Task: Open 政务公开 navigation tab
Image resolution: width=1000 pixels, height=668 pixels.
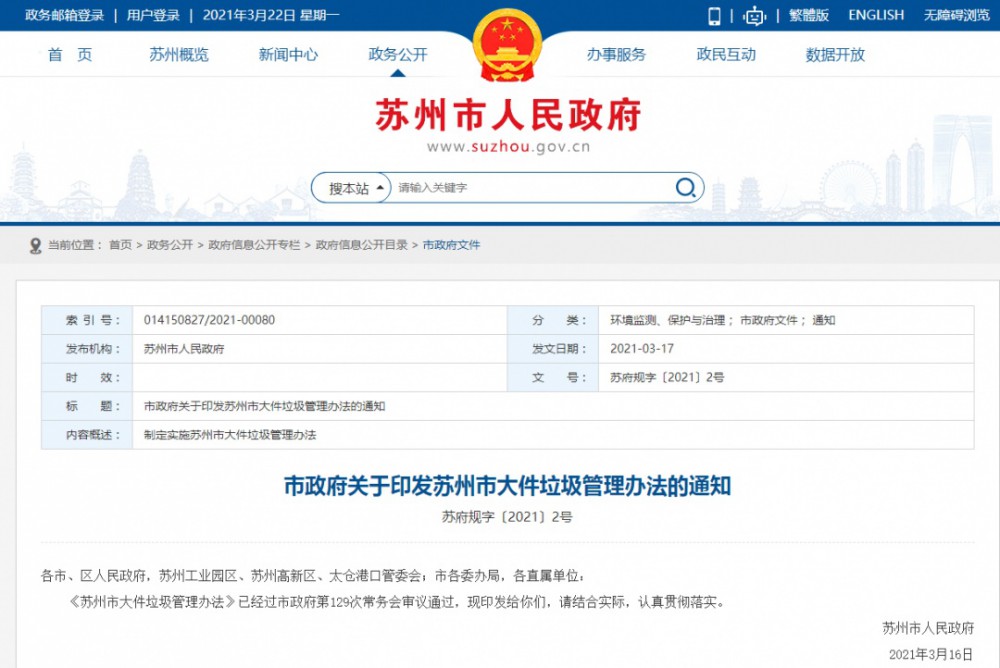Action: click(x=398, y=55)
